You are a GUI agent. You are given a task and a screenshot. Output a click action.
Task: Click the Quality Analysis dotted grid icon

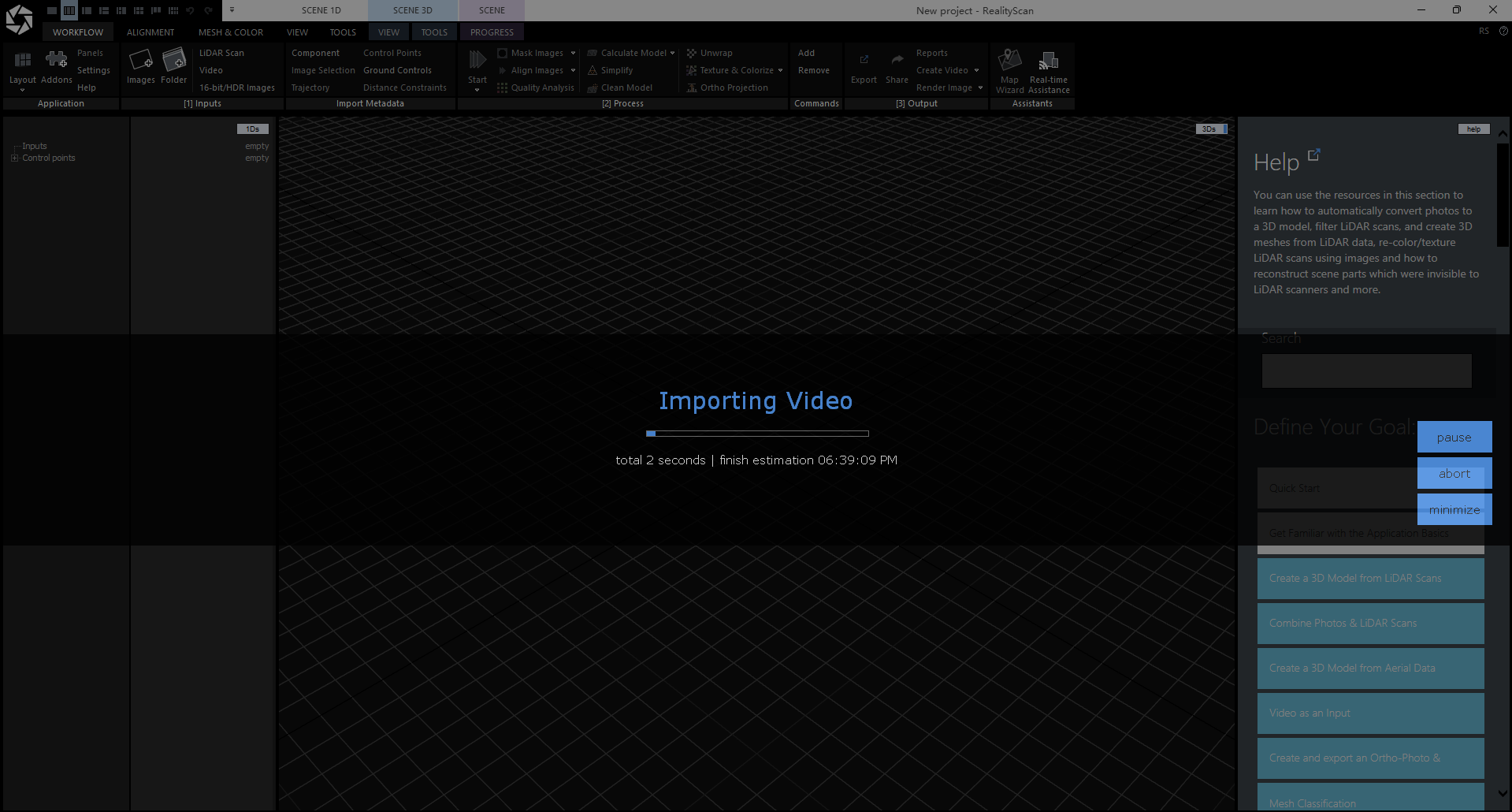[502, 88]
